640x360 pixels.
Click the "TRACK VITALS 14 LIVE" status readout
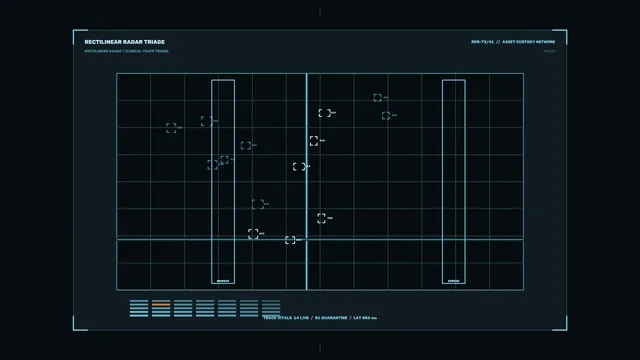point(286,318)
